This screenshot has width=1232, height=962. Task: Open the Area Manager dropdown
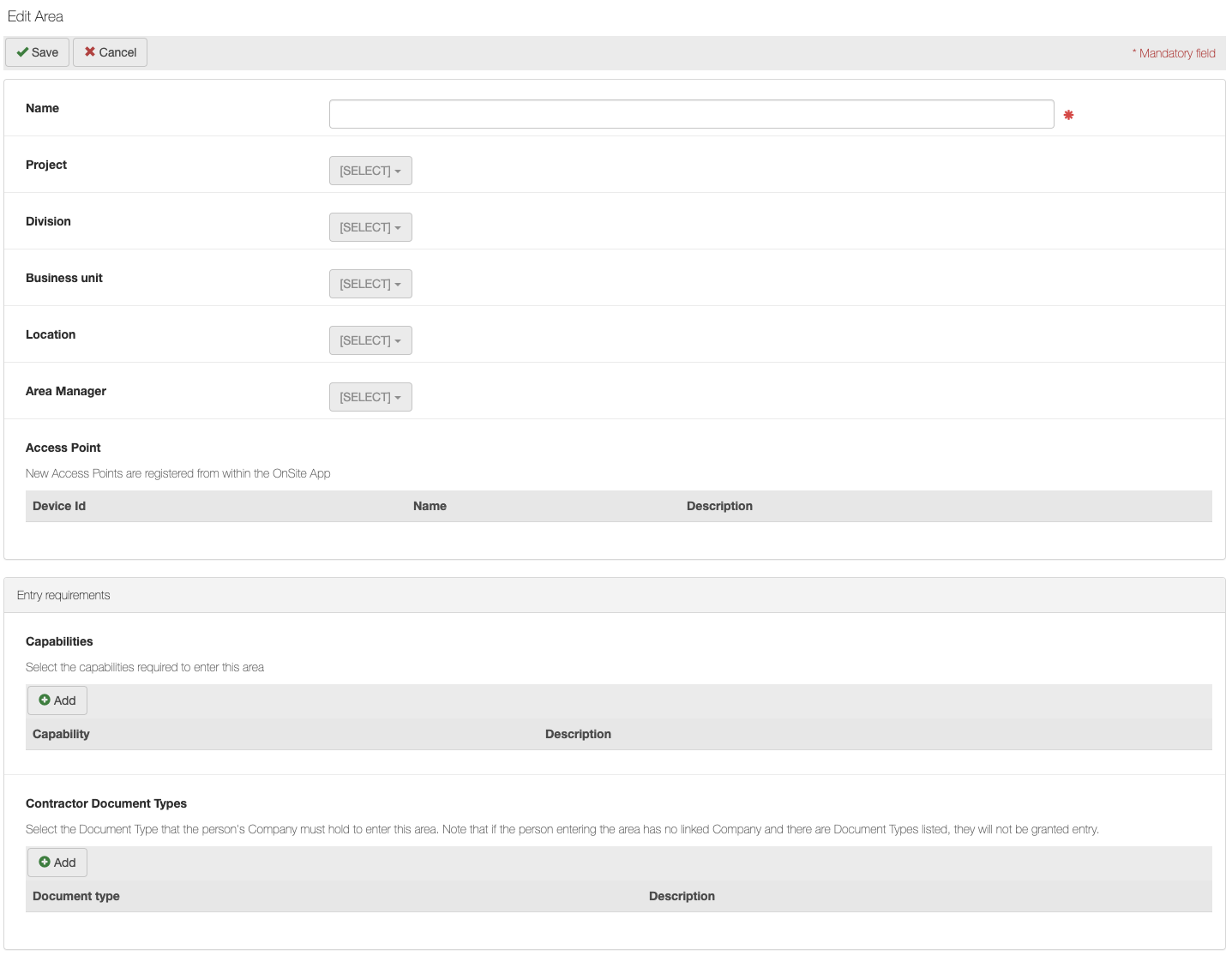tap(370, 397)
